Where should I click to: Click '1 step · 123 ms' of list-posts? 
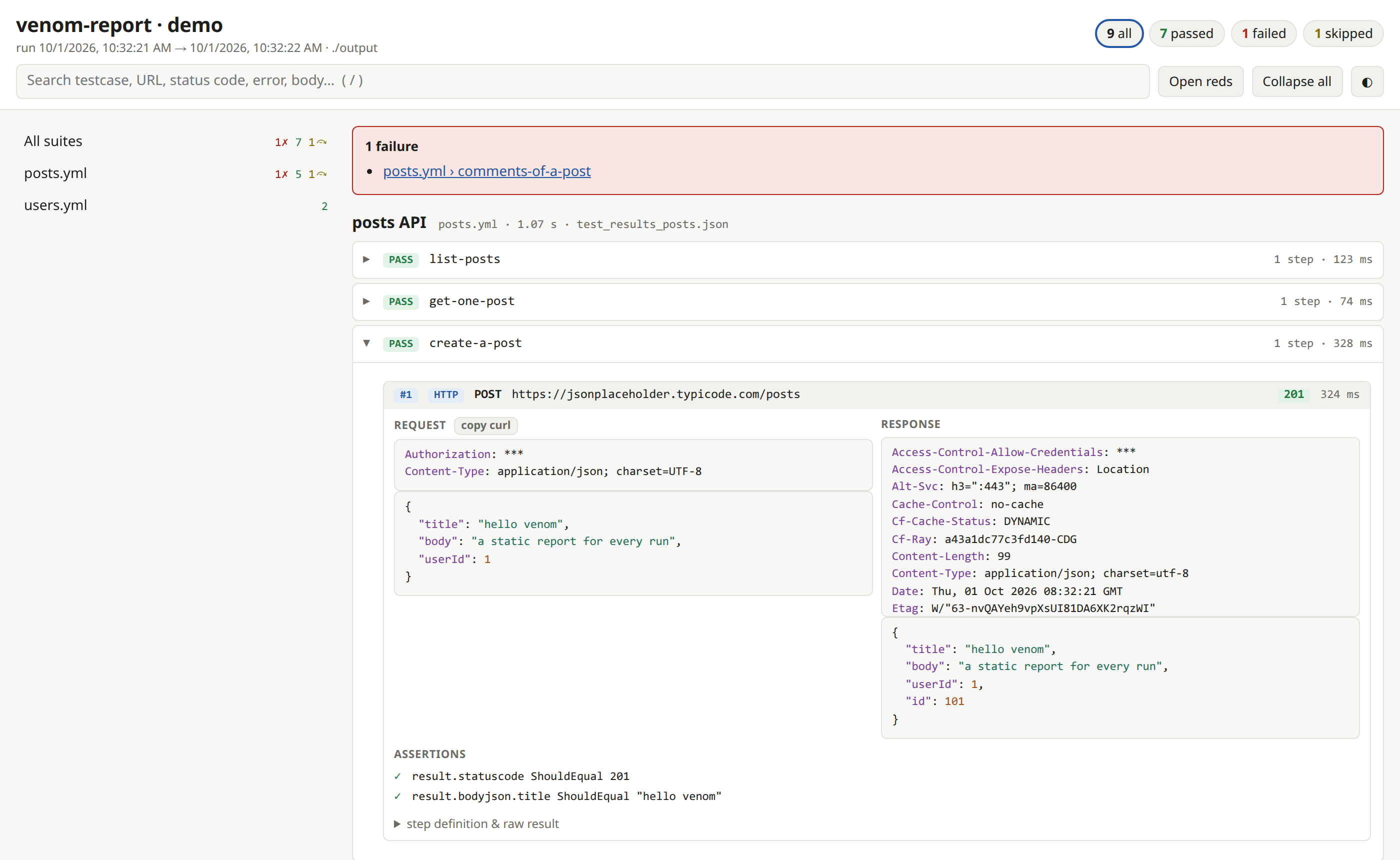coord(1322,259)
